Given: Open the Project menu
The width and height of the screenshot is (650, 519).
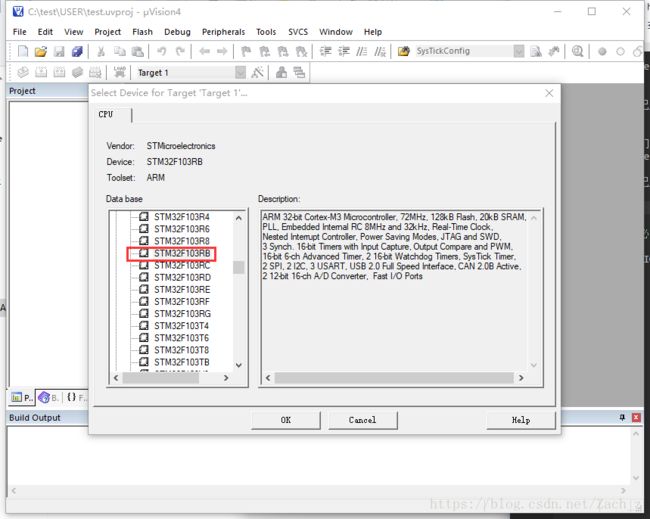Looking at the screenshot, I should 108,32.
